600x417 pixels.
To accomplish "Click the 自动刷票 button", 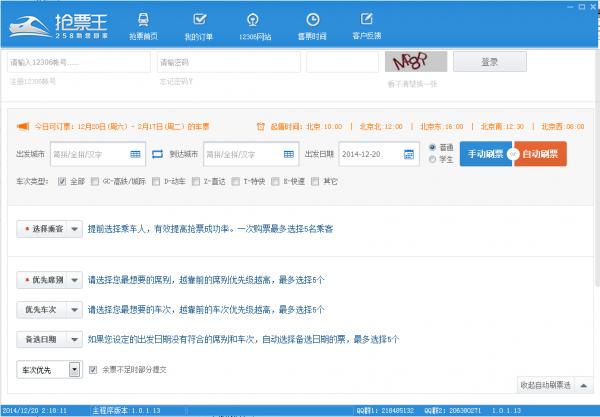I will [x=541, y=155].
